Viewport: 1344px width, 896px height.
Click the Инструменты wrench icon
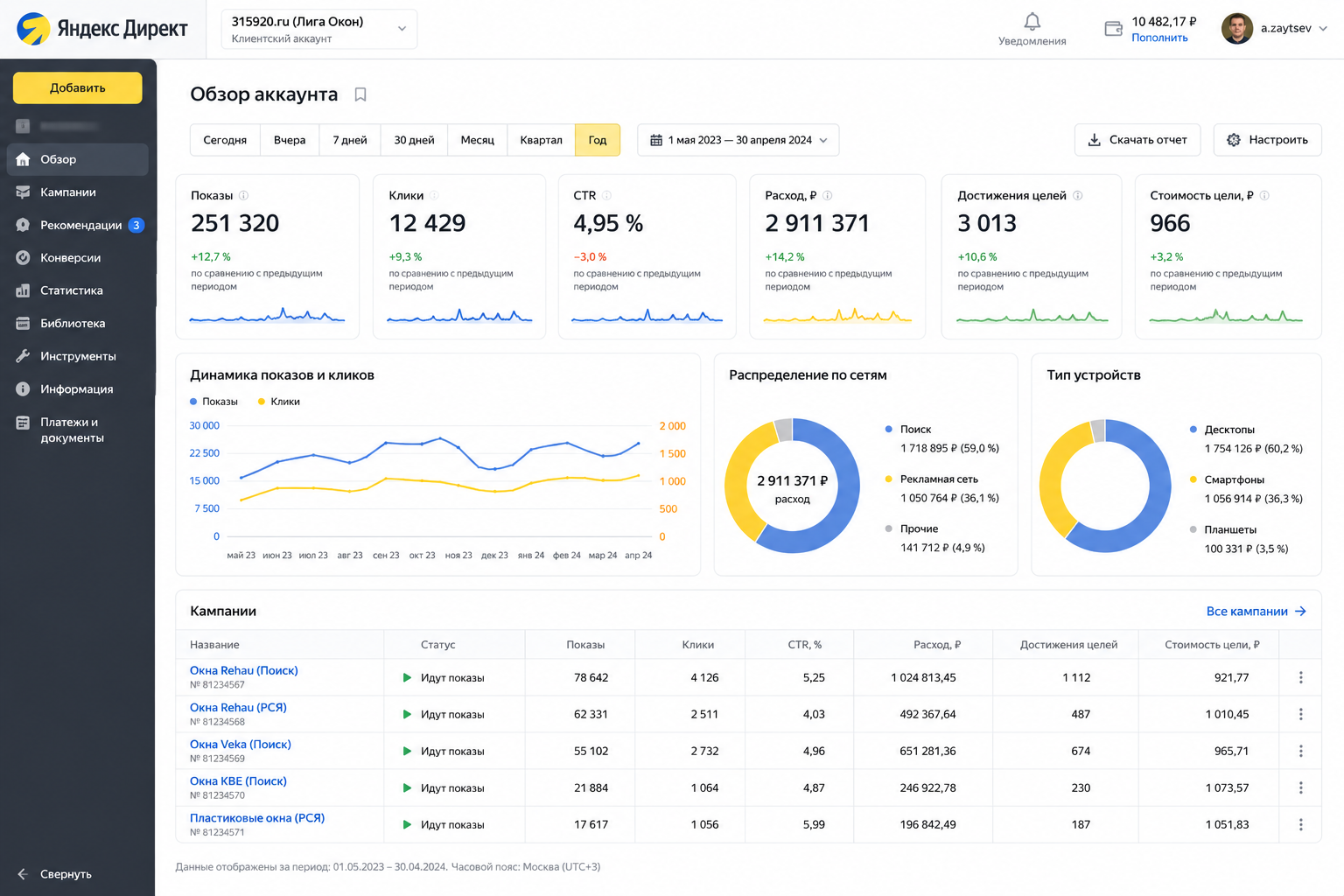pos(23,356)
